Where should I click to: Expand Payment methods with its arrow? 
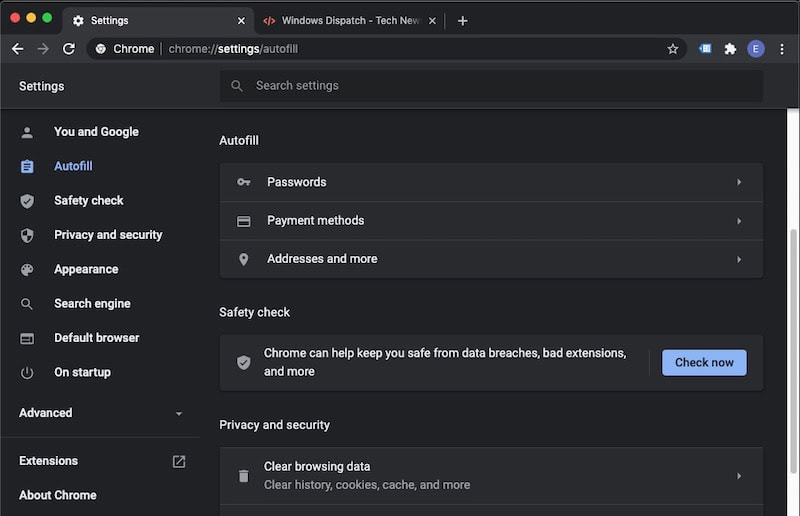[739, 221]
